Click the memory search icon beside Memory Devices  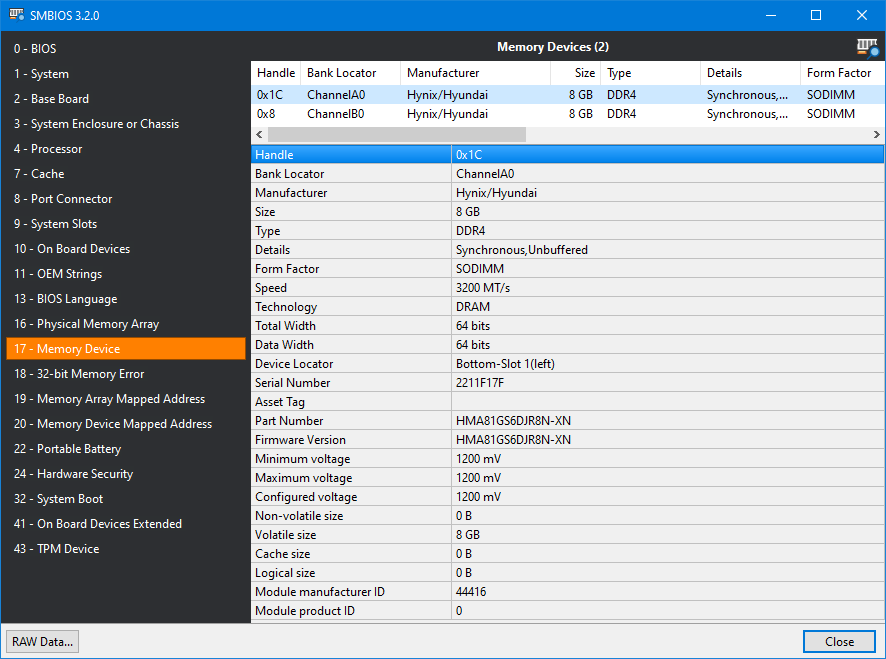(867, 47)
